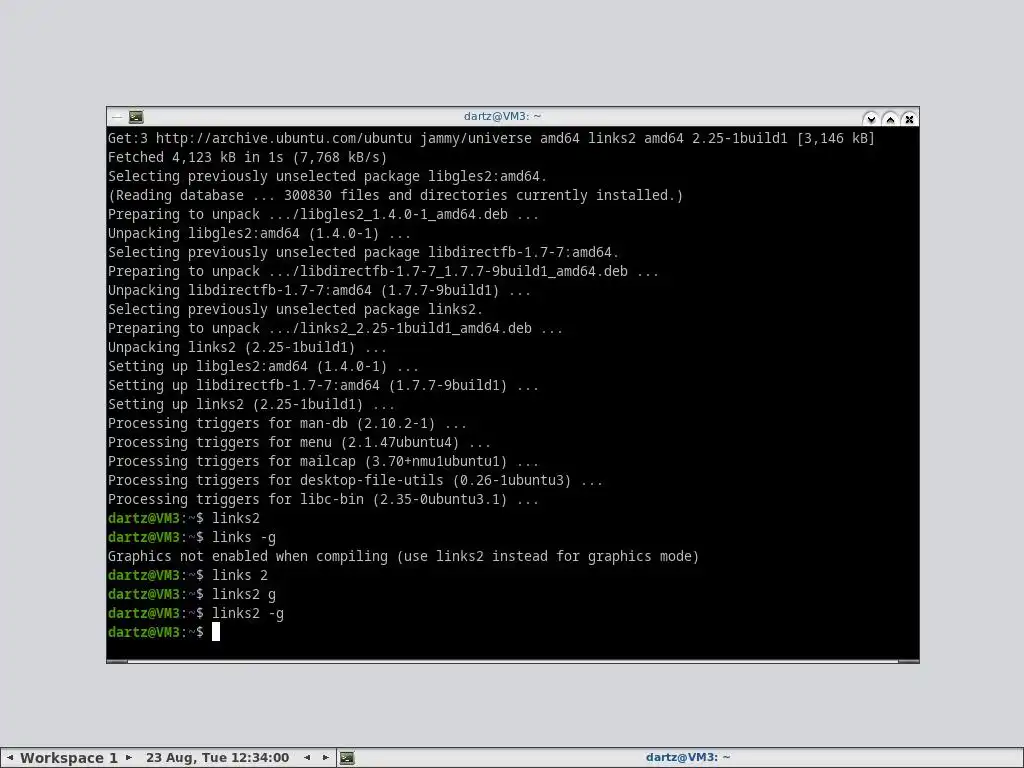Click 'Setting up libdirectfb-1.7-7:amd64' line
Screen dimensions: 1024x768
(x=323, y=385)
